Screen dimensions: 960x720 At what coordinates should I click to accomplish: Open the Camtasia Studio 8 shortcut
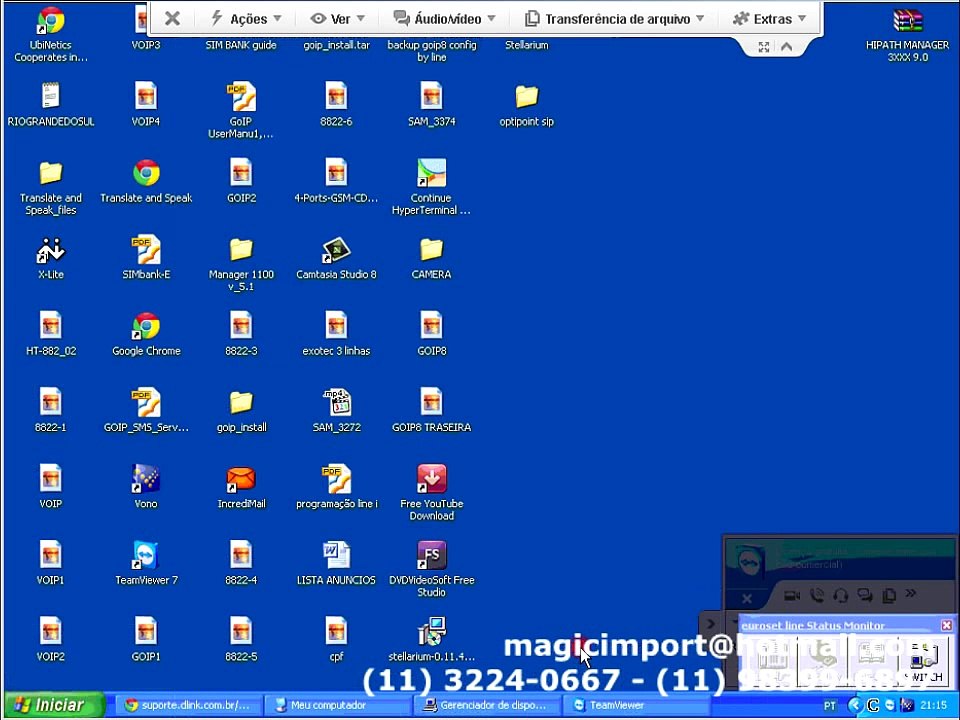coord(336,250)
